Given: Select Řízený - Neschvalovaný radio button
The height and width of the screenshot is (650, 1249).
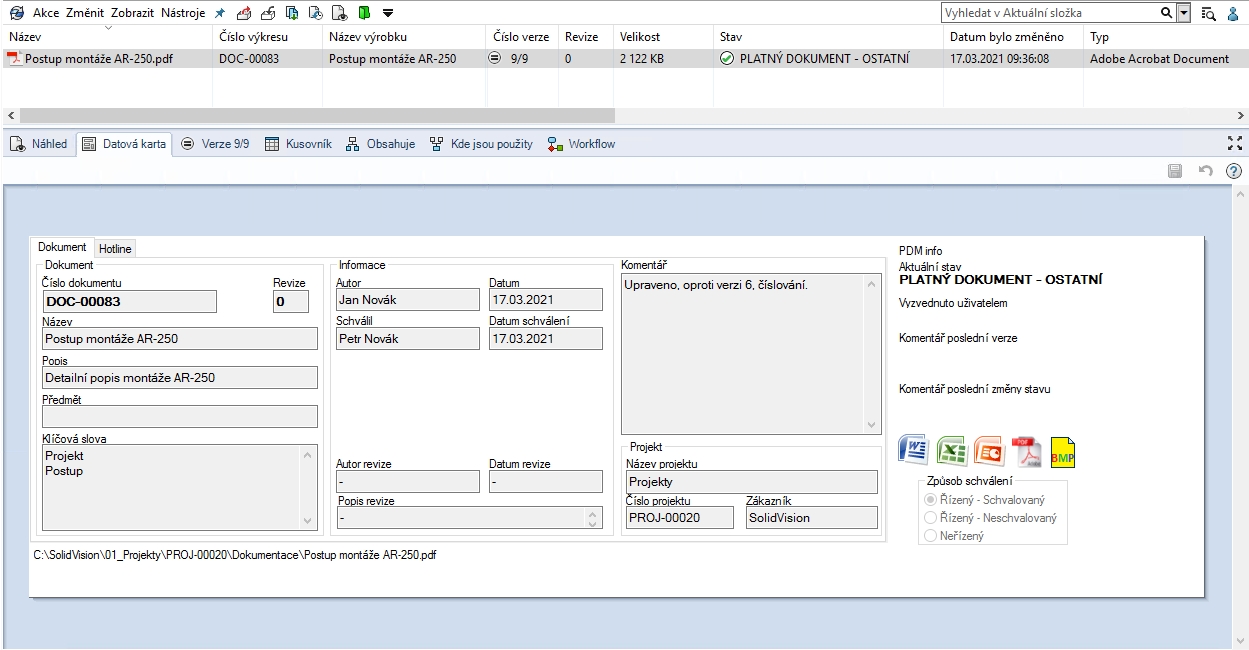Looking at the screenshot, I should (931, 518).
